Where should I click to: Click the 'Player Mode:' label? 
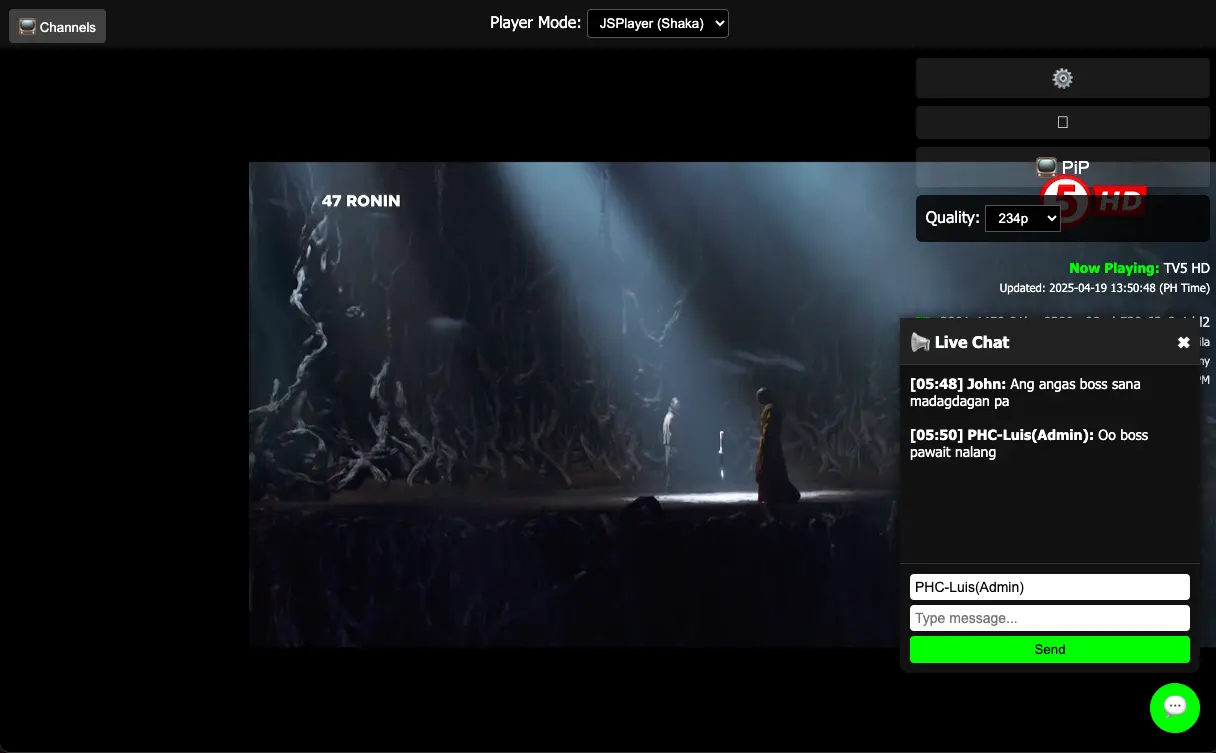click(535, 23)
